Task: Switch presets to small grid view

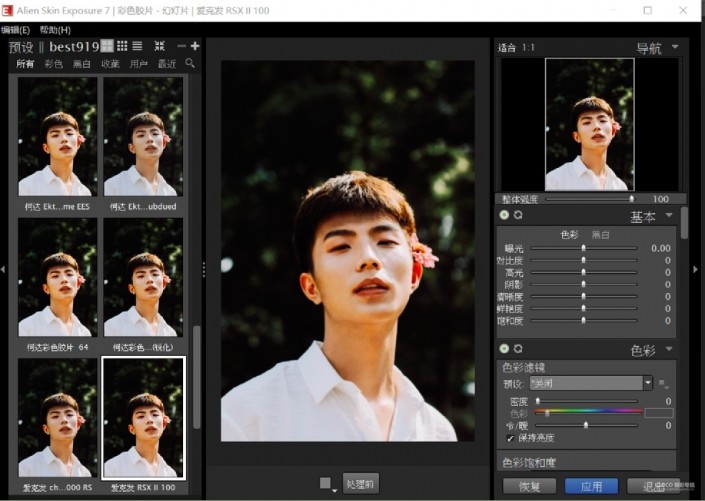Action: pos(122,46)
